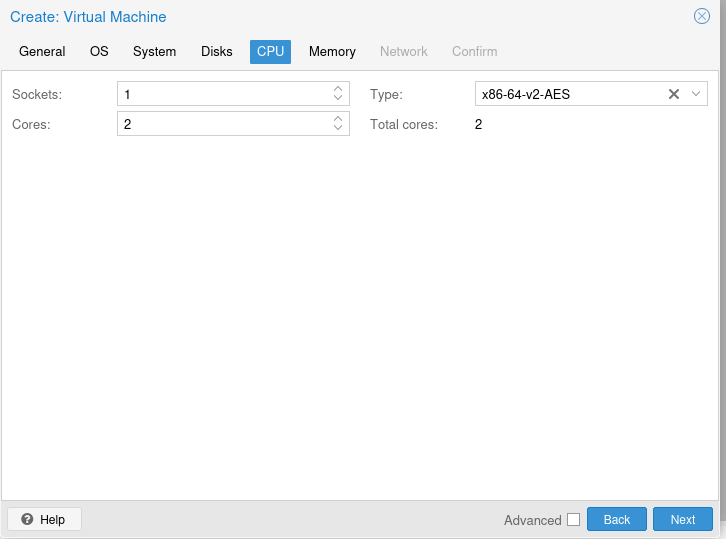This screenshot has width=726, height=539.
Task: Clear the CPU Type field value
Action: point(674,94)
